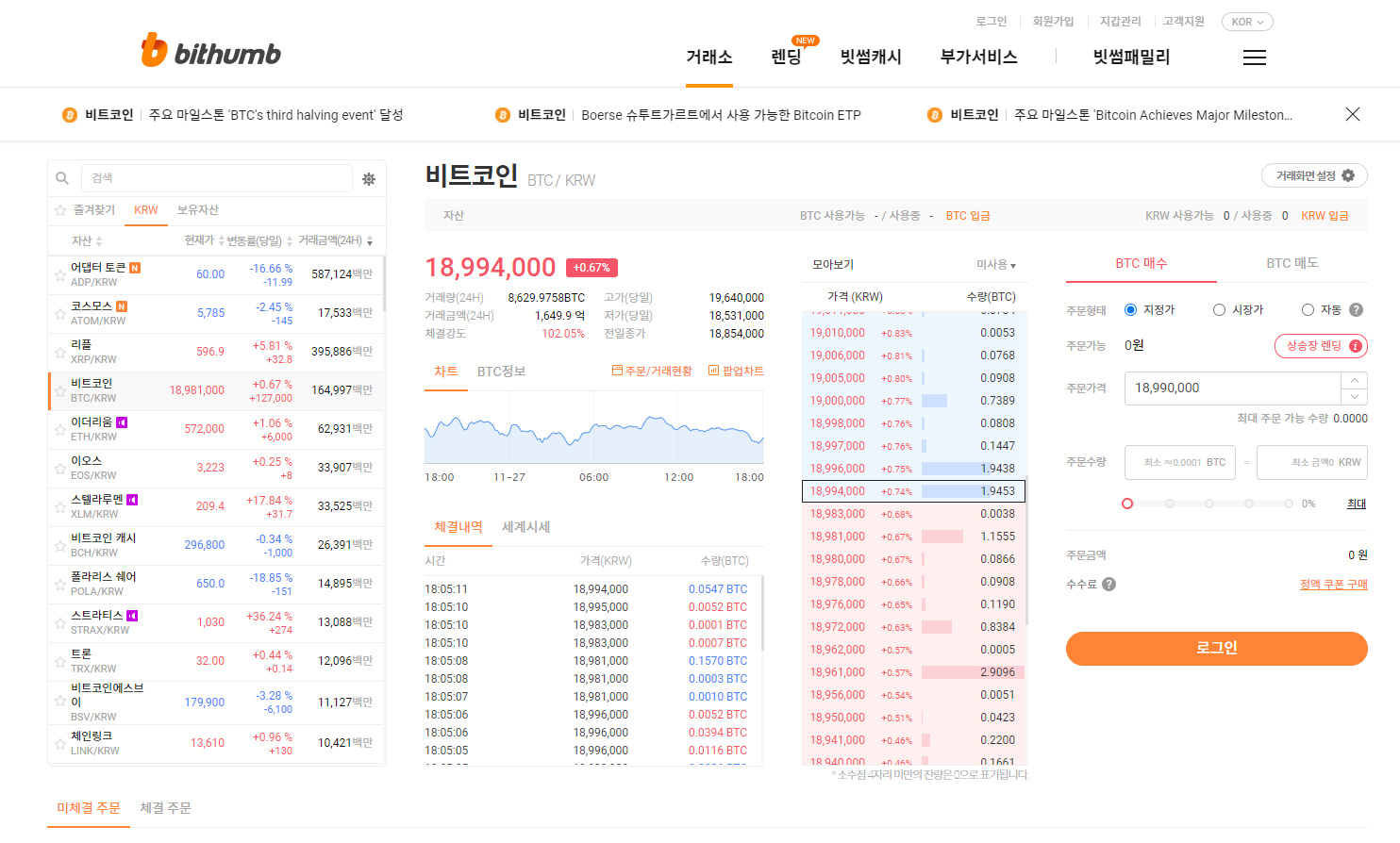Click the 회원가입 top link
Screen dimensions: 1400x843
point(1053,21)
